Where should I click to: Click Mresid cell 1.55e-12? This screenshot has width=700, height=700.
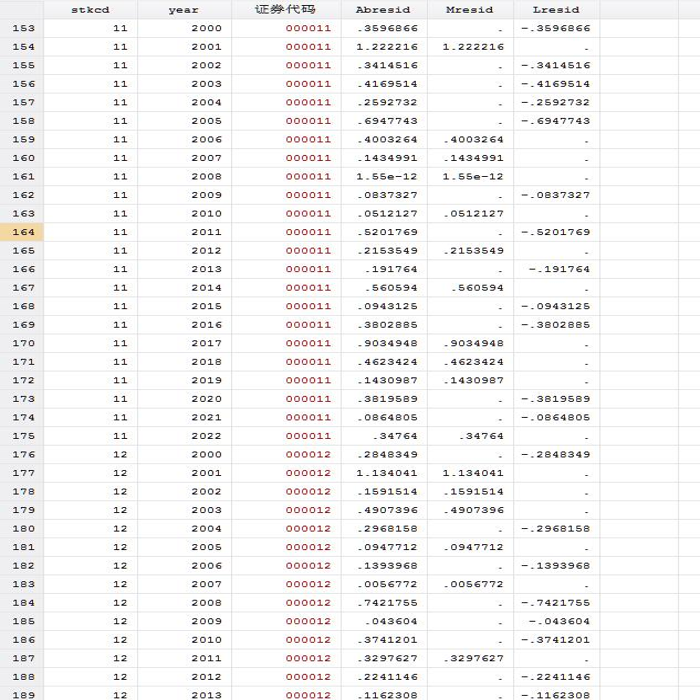click(x=473, y=176)
